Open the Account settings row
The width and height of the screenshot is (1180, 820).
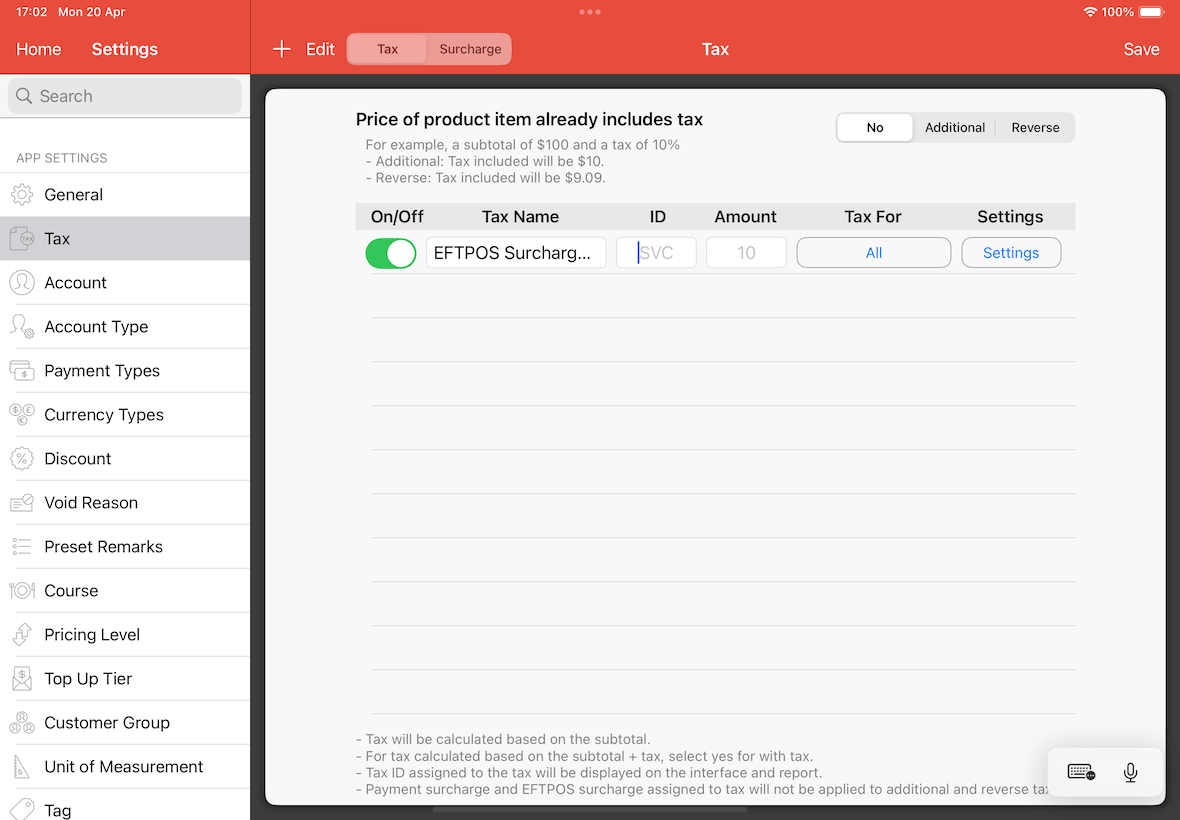coord(125,283)
